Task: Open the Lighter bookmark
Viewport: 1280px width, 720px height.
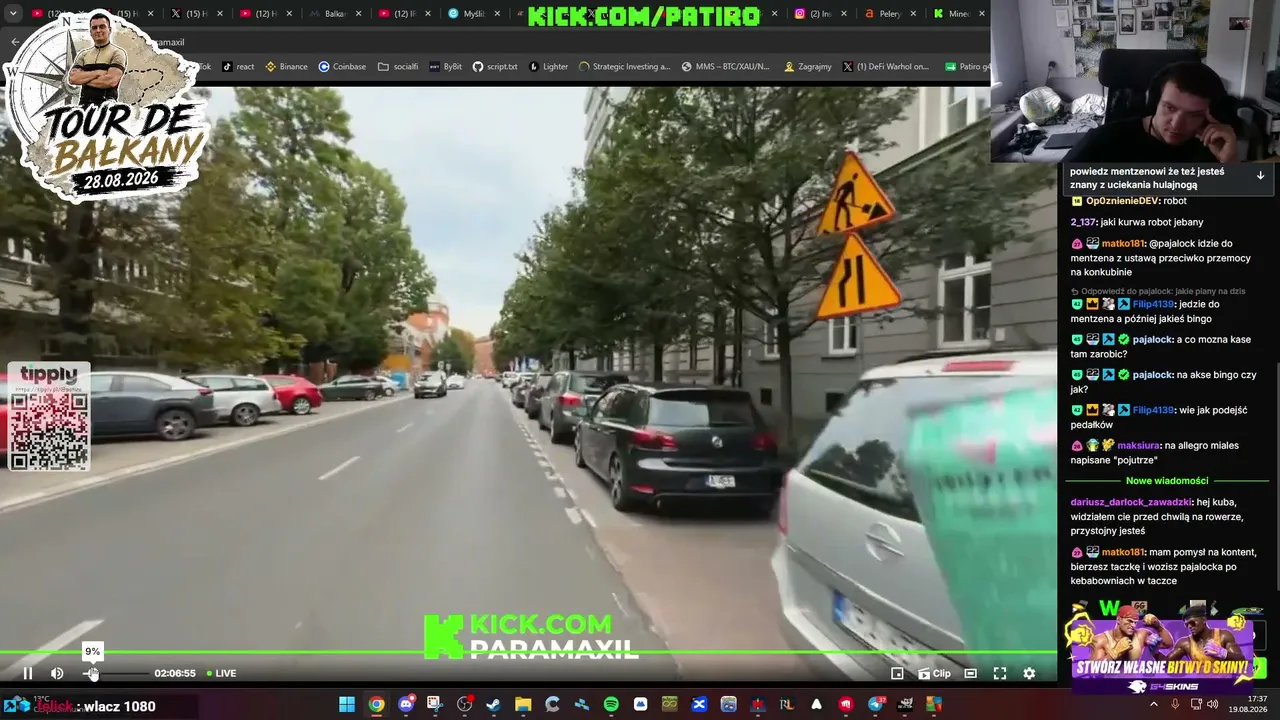Action: tap(548, 67)
